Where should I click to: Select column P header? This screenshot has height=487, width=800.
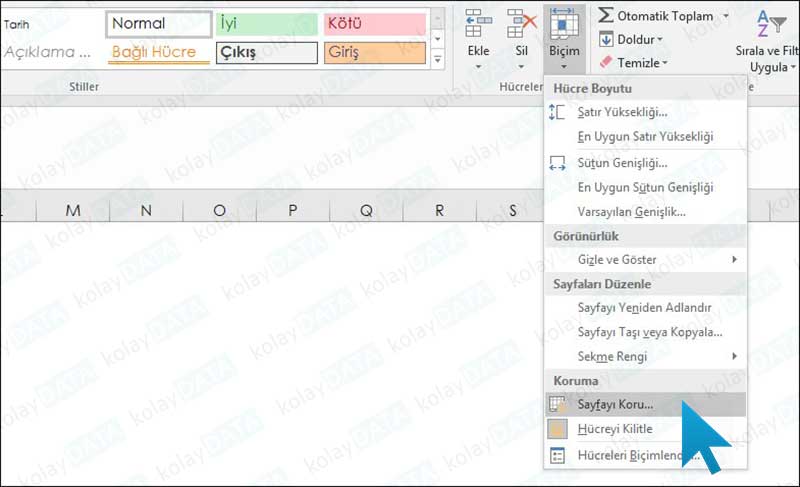tap(293, 210)
